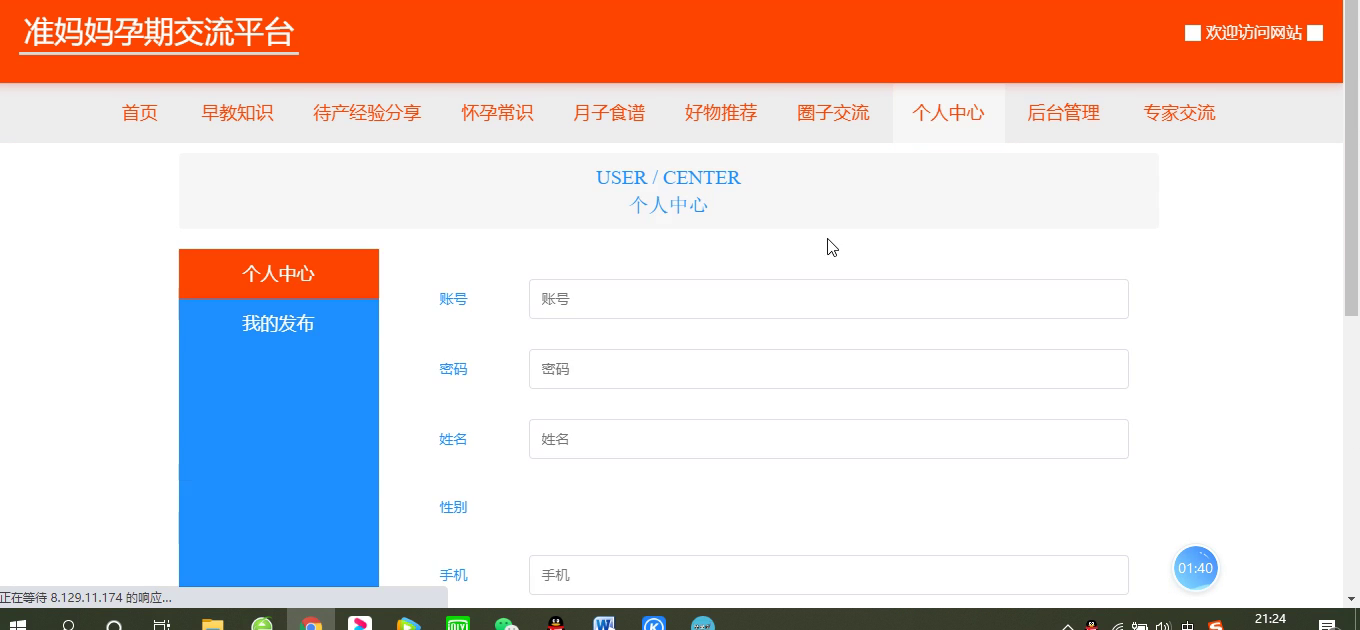The width and height of the screenshot is (1360, 630).
Task: Click the 手机 input field
Action: (x=828, y=575)
